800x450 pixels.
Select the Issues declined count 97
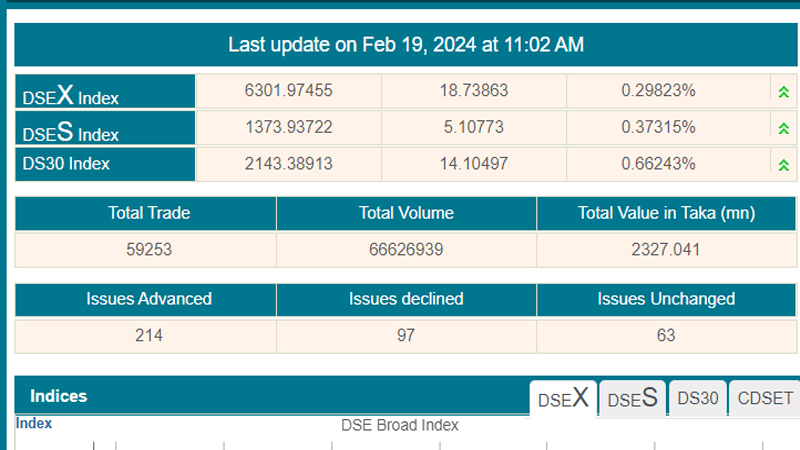(x=406, y=335)
